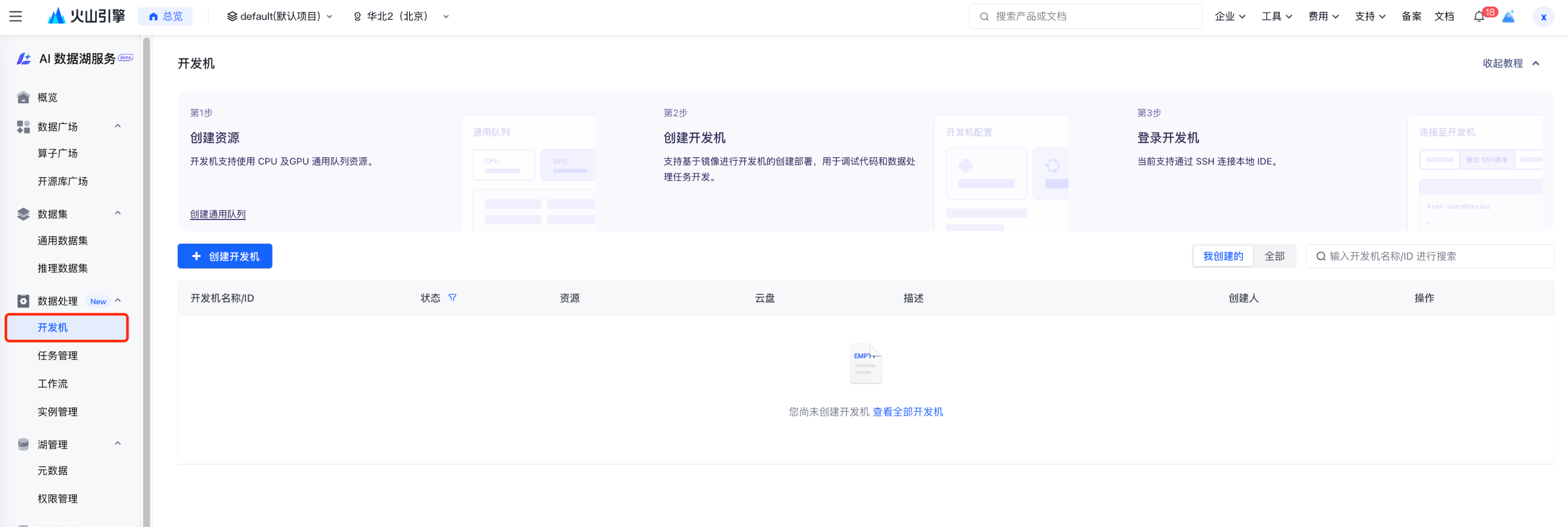Open the 任务管理 sidebar item
The image size is (1568, 527).
(x=58, y=356)
